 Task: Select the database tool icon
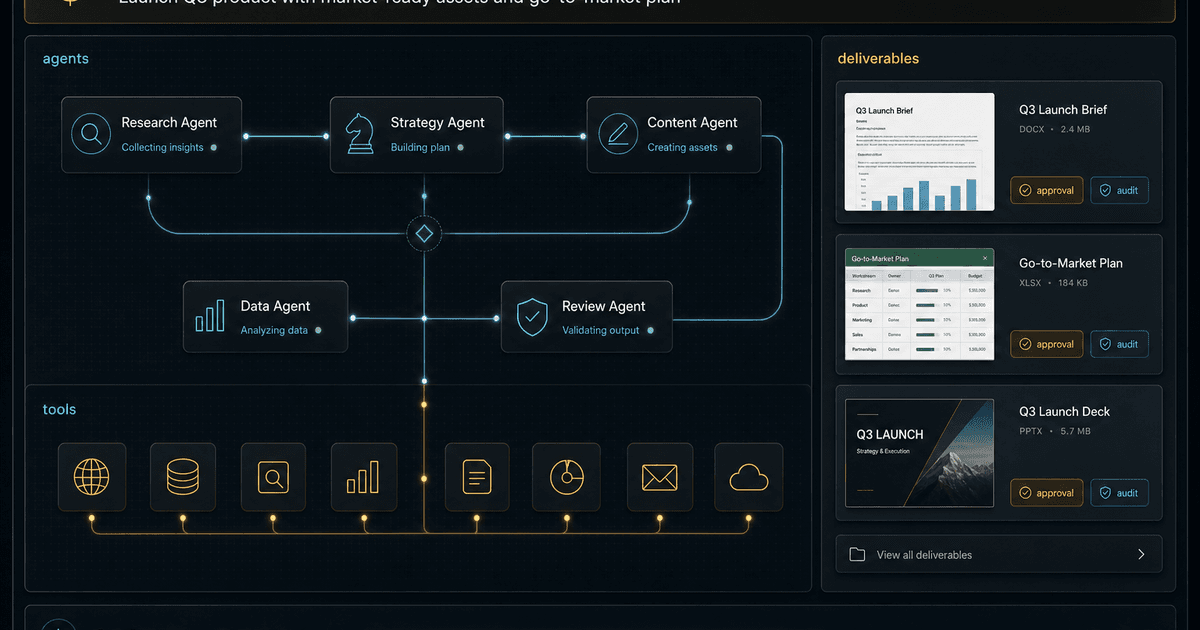tap(183, 477)
